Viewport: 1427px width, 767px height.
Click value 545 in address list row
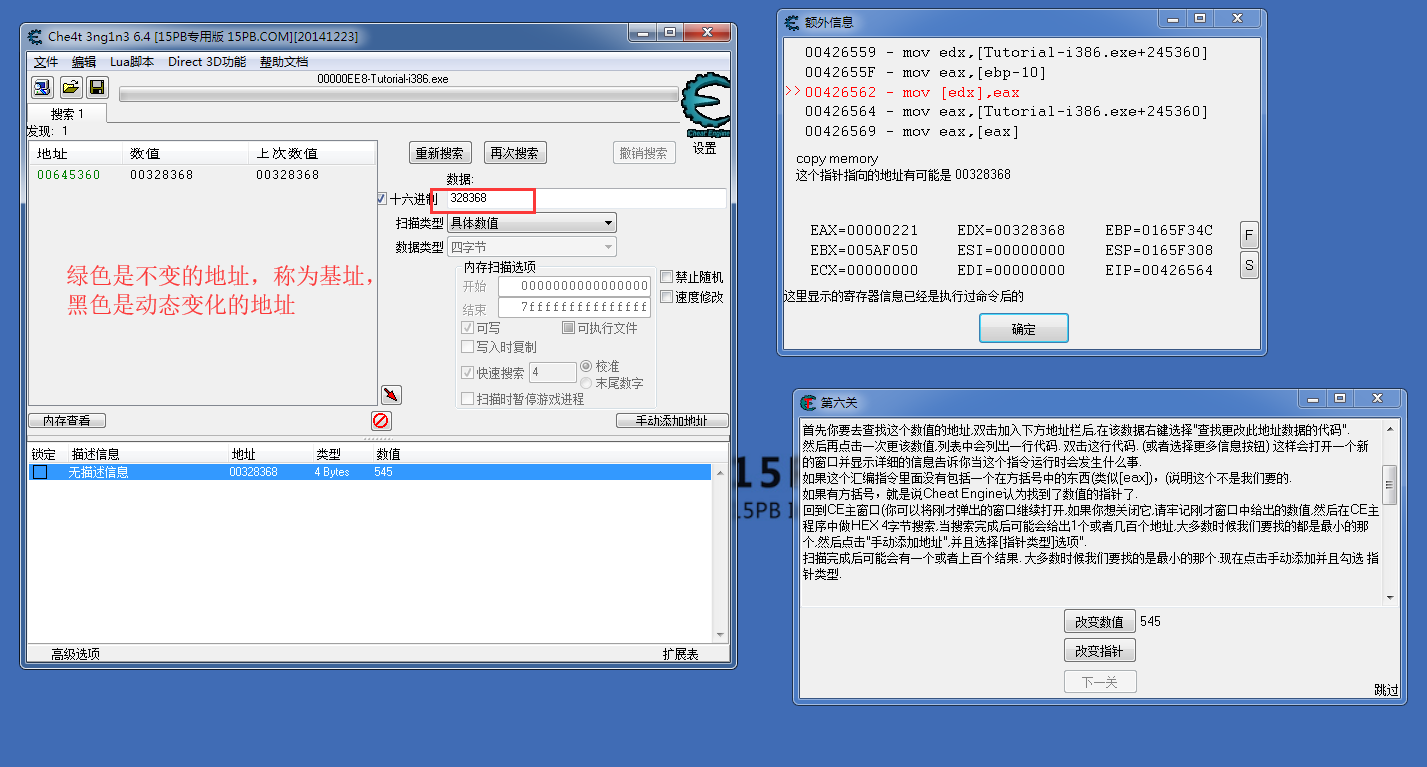point(384,472)
